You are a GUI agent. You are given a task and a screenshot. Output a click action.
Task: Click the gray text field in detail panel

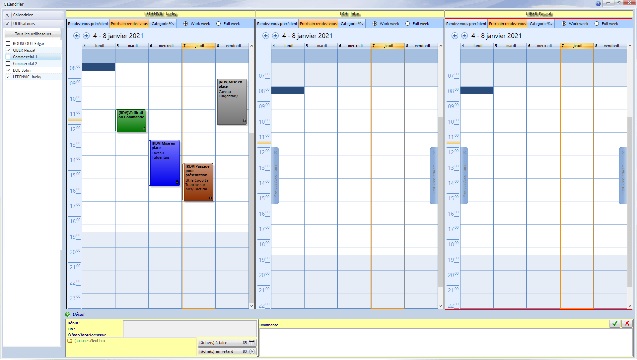pyautogui.click(x=190, y=329)
